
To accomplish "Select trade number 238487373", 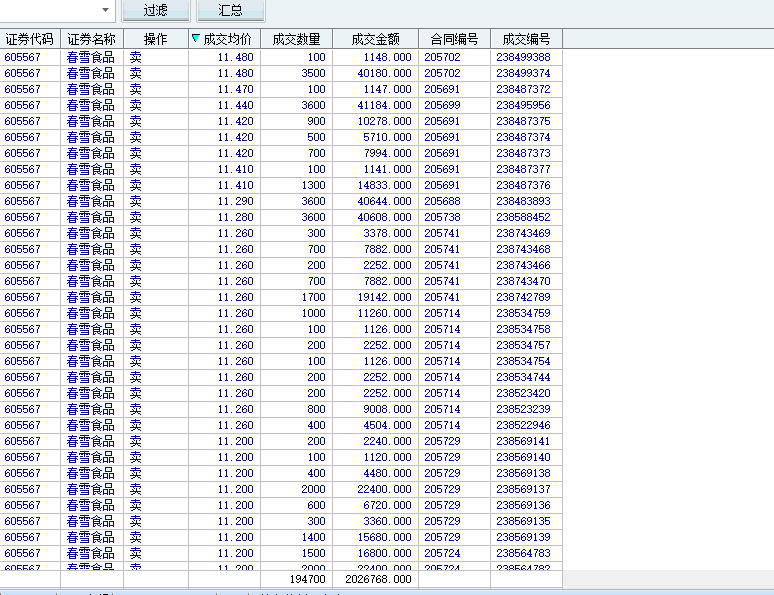I will pos(523,153).
